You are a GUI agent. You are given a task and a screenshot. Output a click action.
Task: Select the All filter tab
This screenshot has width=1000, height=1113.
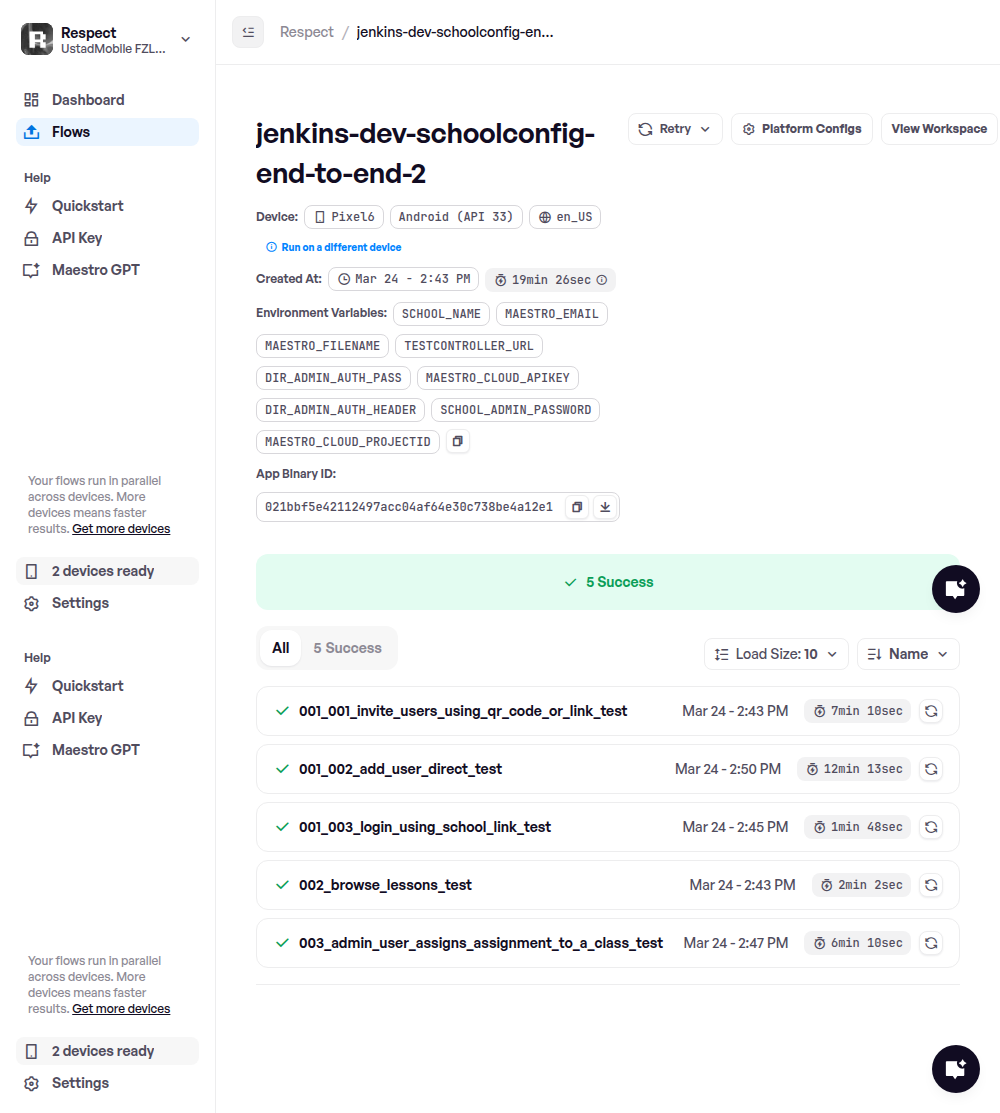[x=281, y=648]
